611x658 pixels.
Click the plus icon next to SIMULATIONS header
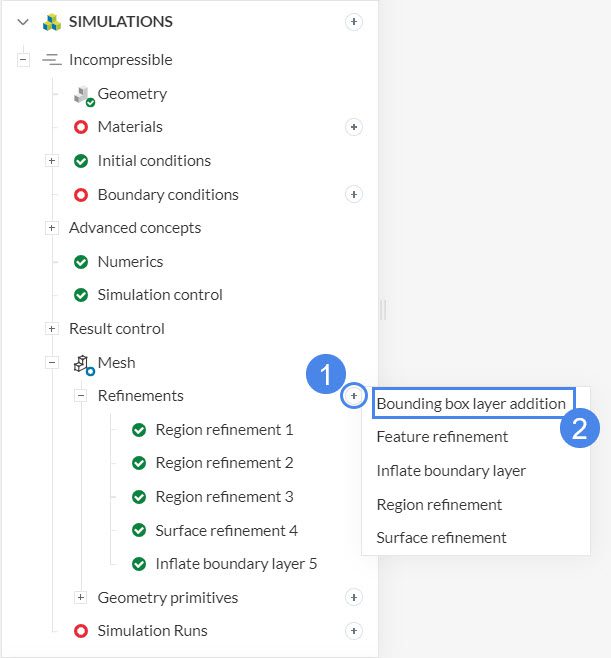pyautogui.click(x=353, y=22)
